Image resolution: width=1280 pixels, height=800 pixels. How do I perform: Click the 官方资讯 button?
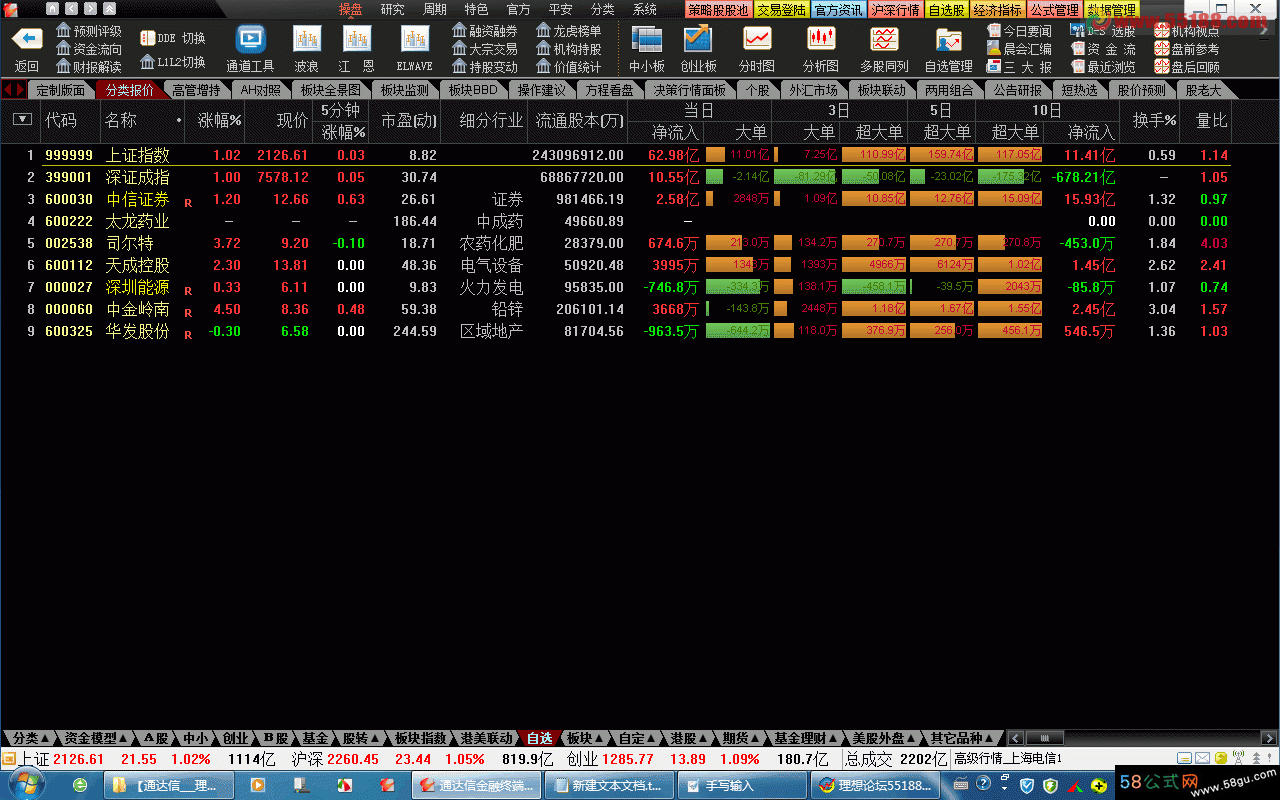point(838,10)
